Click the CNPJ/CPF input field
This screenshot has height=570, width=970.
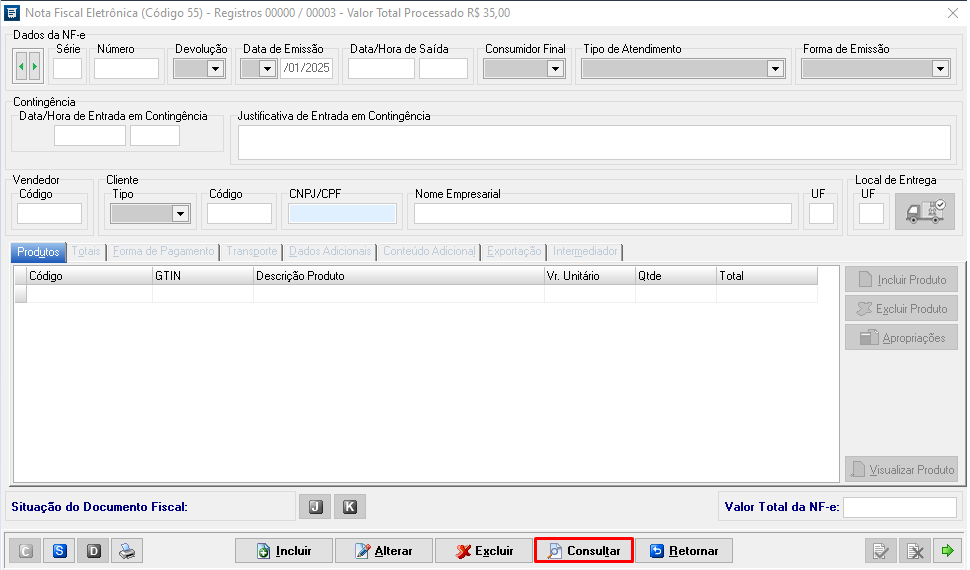coord(343,214)
